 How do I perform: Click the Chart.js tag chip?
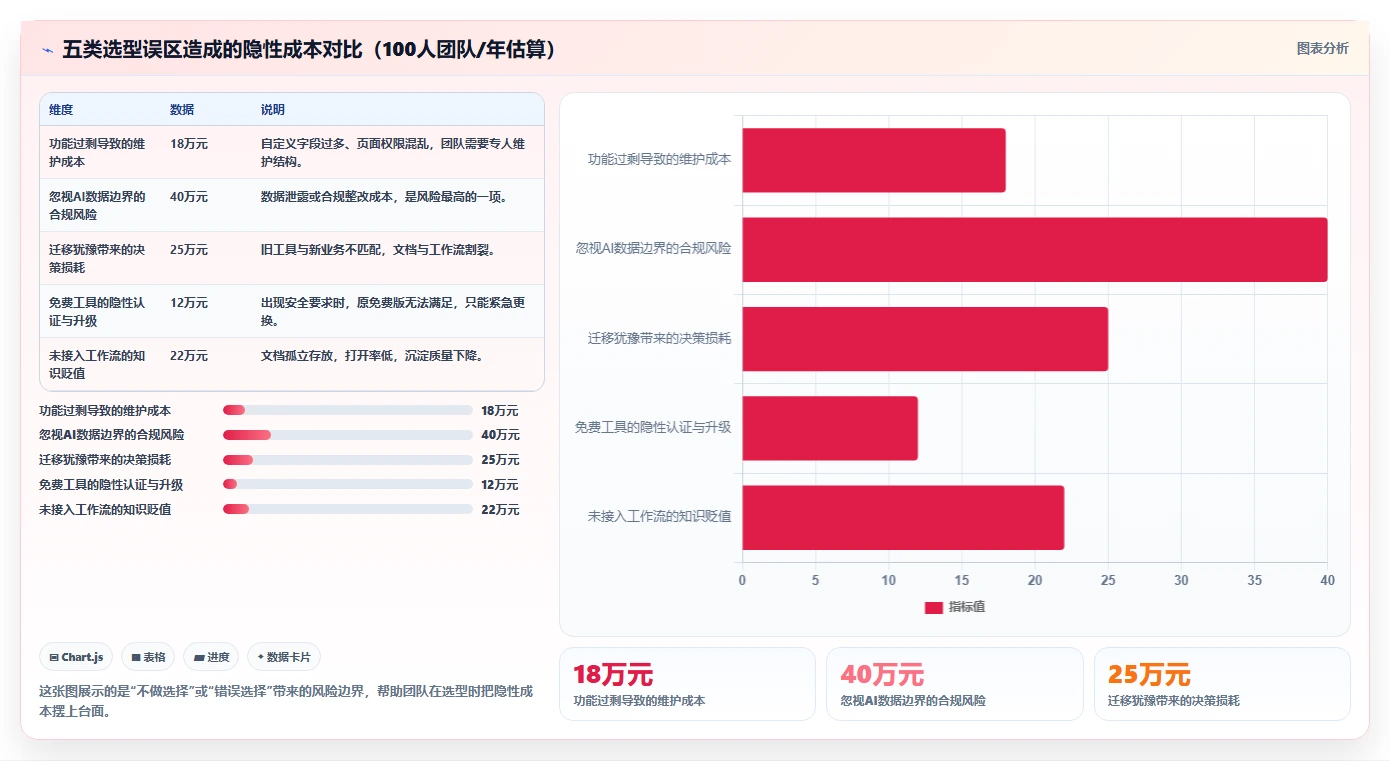76,657
